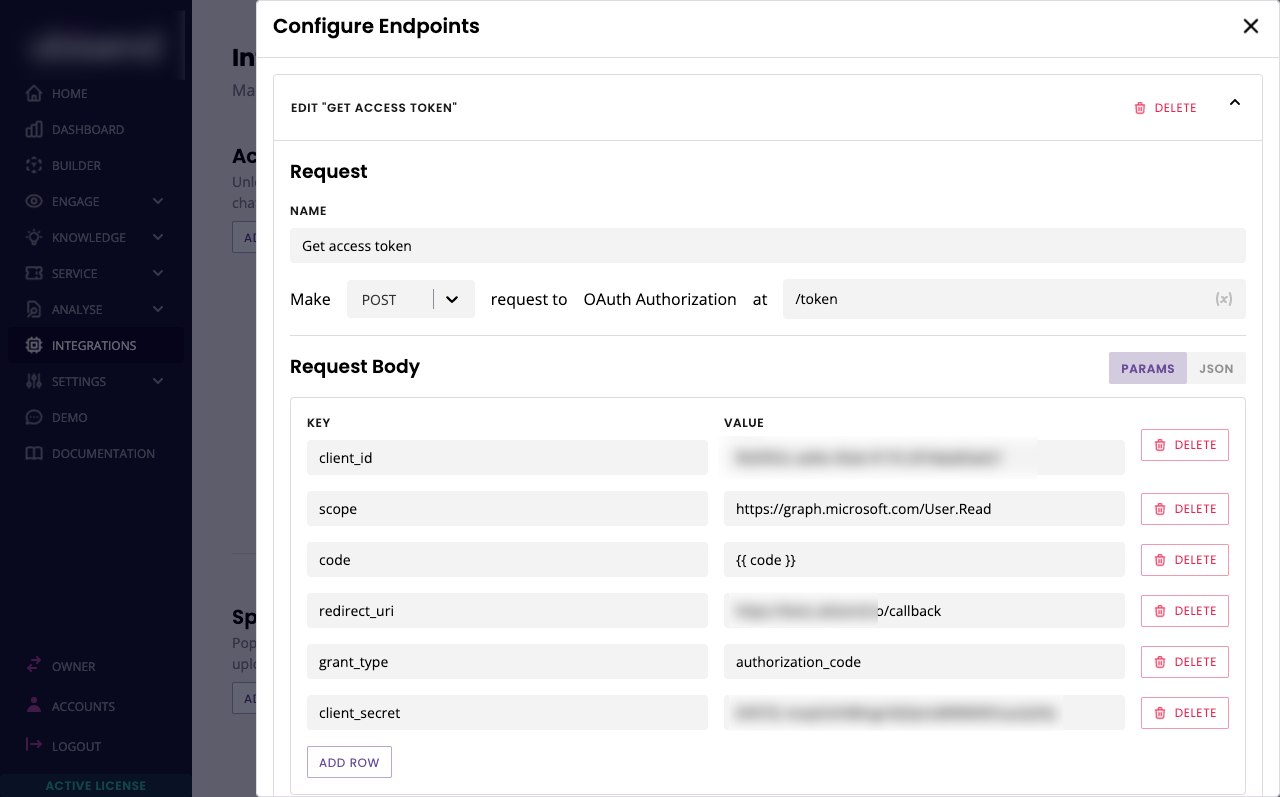Image resolution: width=1280 pixels, height=797 pixels.
Task: Click the Add Row button
Action: click(x=349, y=761)
